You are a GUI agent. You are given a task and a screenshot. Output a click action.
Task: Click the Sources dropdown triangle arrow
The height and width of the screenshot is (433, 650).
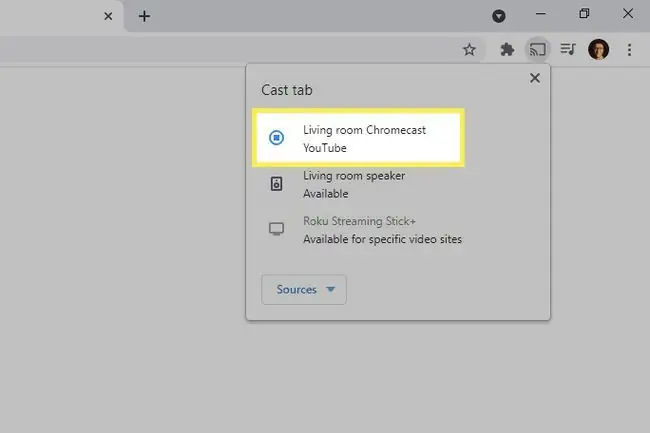330,289
